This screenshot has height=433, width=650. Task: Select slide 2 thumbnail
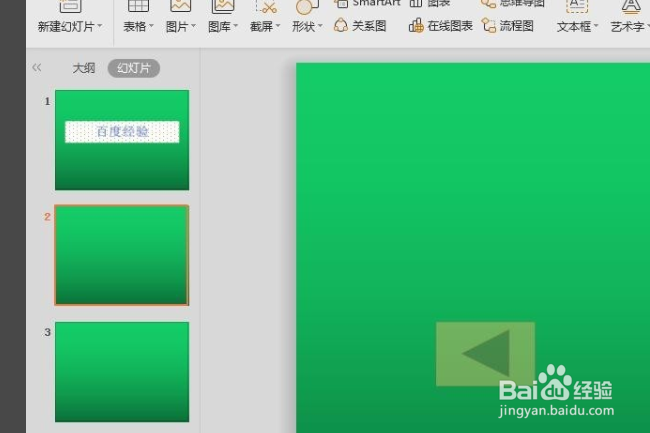click(122, 255)
